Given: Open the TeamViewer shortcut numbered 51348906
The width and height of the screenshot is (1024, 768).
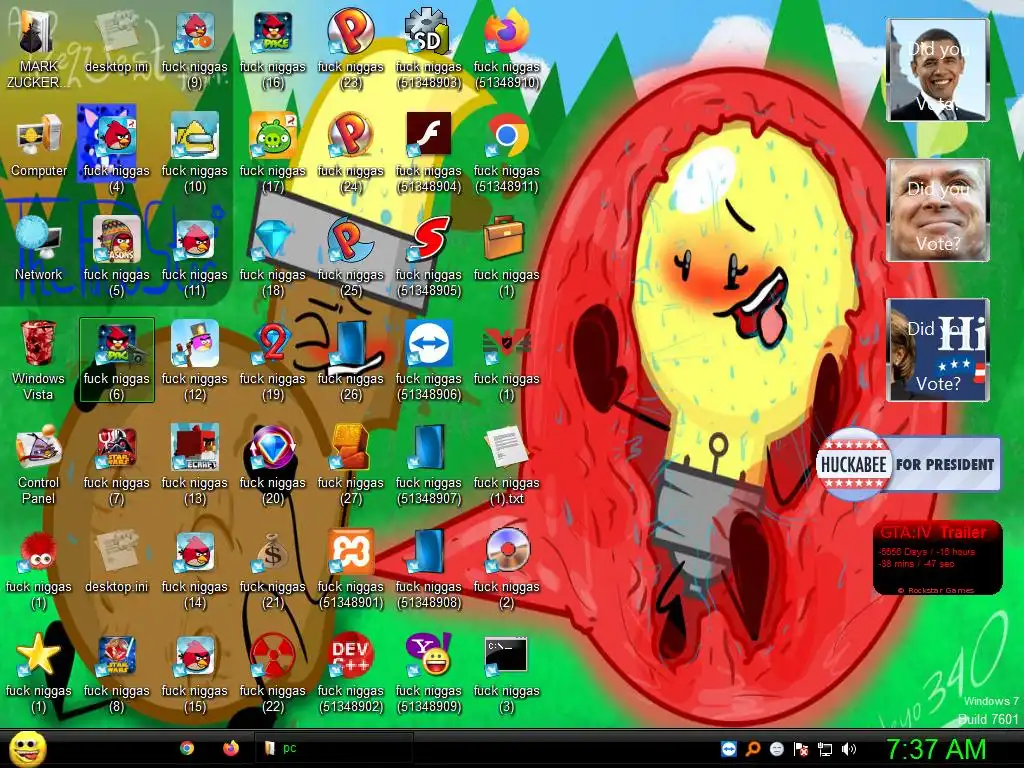Looking at the screenshot, I should [x=428, y=344].
